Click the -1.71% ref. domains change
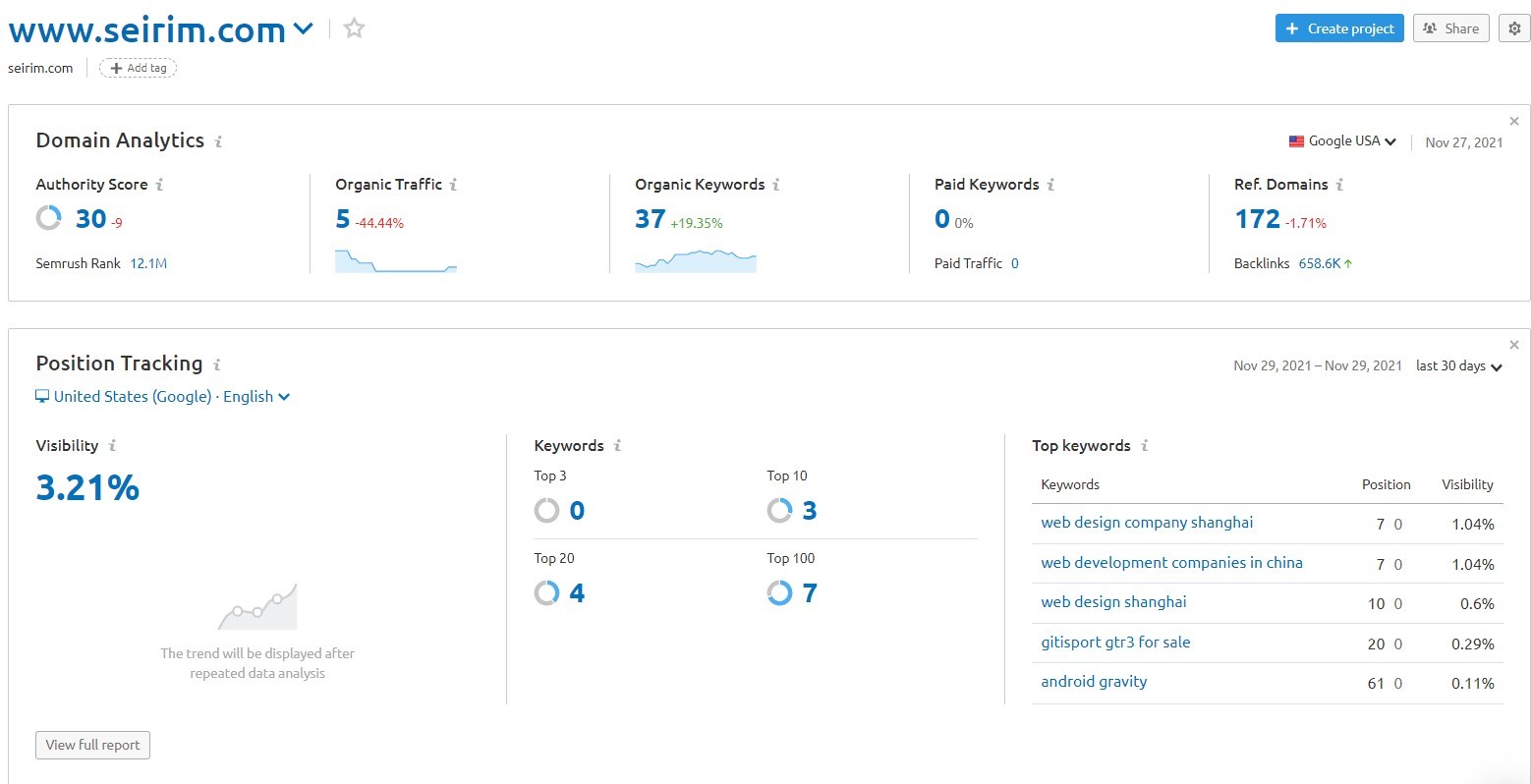Screen dimensions: 1531x784 (x=1306, y=223)
